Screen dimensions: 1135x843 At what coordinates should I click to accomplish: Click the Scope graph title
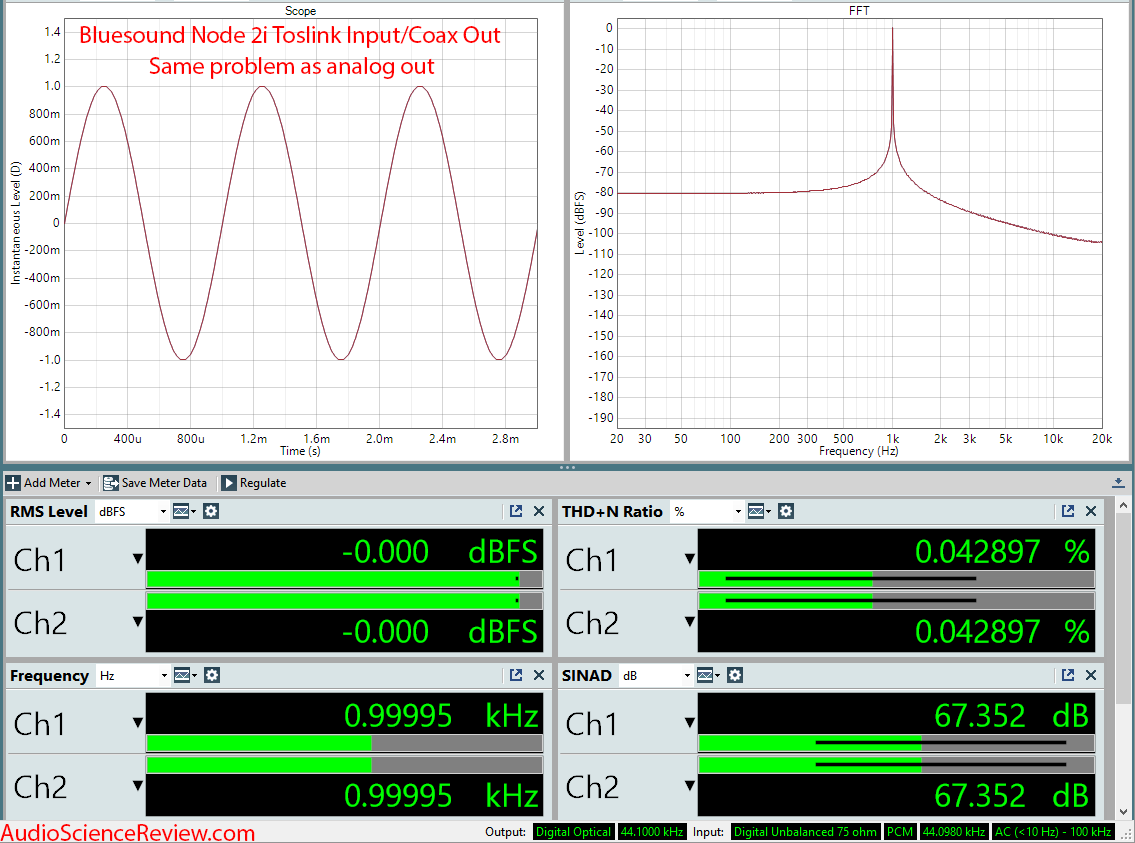(x=300, y=11)
